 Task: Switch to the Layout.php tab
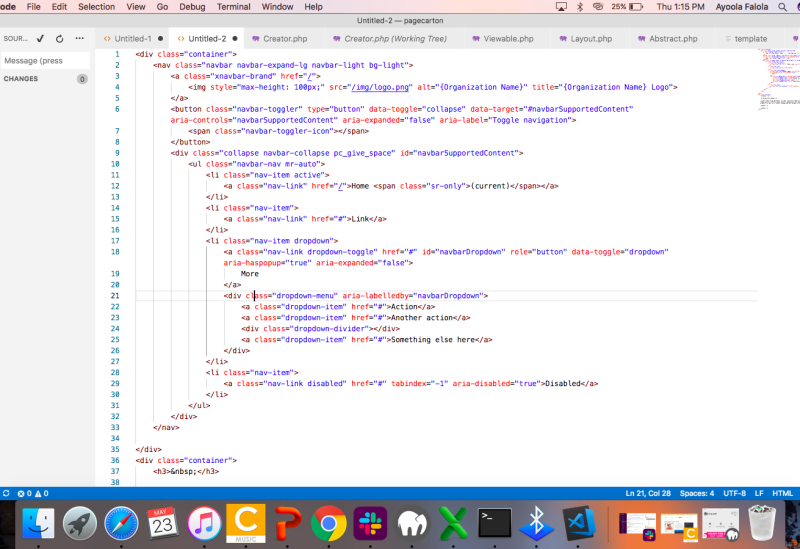tap(591, 38)
